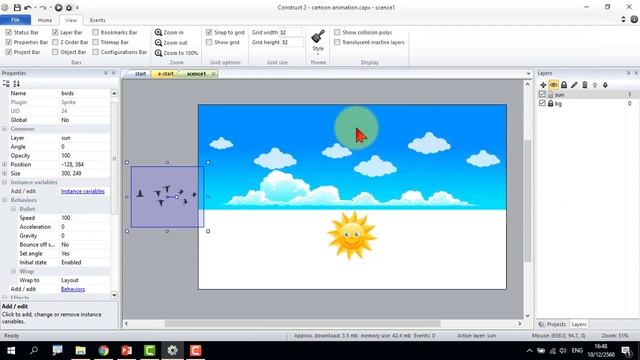Viewport: 640px width, 360px height.
Task: Toggle layer visibility eye icon in Layers toolbar
Action: (553, 85)
